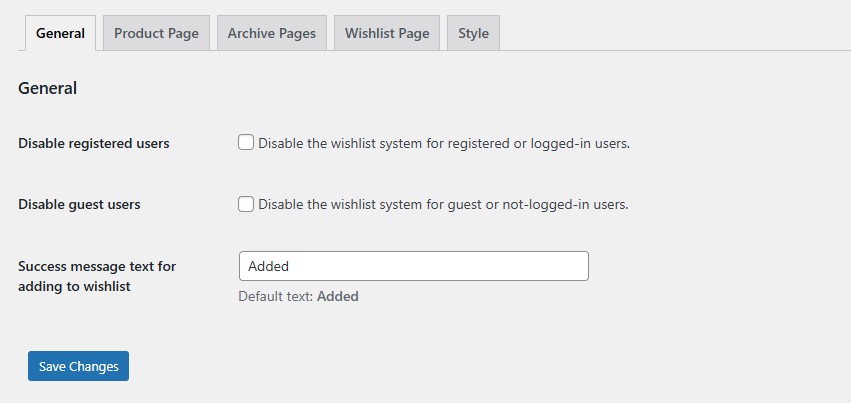This screenshot has width=851, height=403.
Task: Click the Disable guest users row heading
Action: pos(79,205)
